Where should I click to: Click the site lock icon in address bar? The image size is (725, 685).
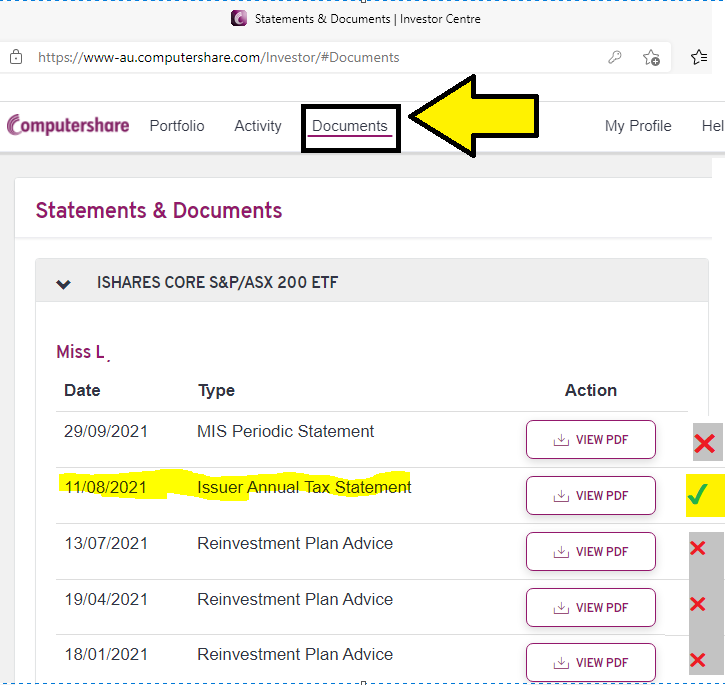click(x=16, y=57)
